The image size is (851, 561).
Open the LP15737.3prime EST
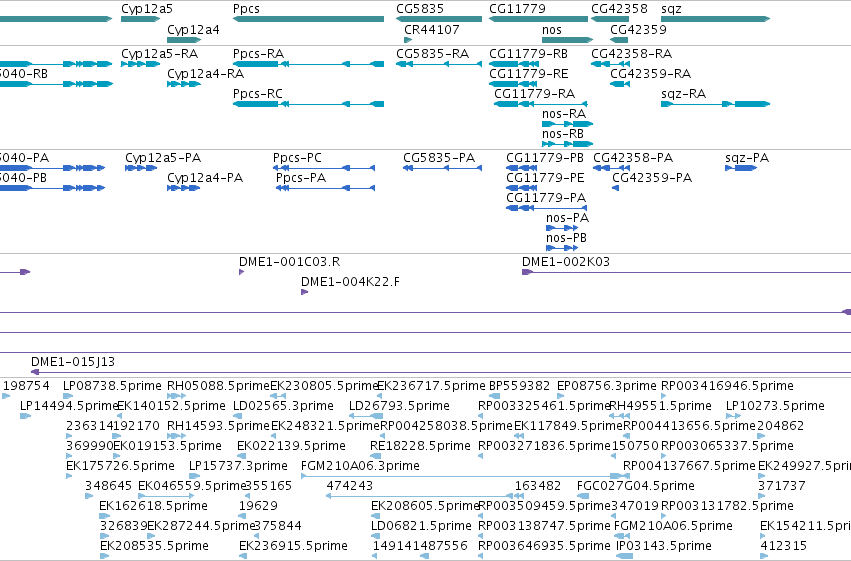(x=195, y=476)
